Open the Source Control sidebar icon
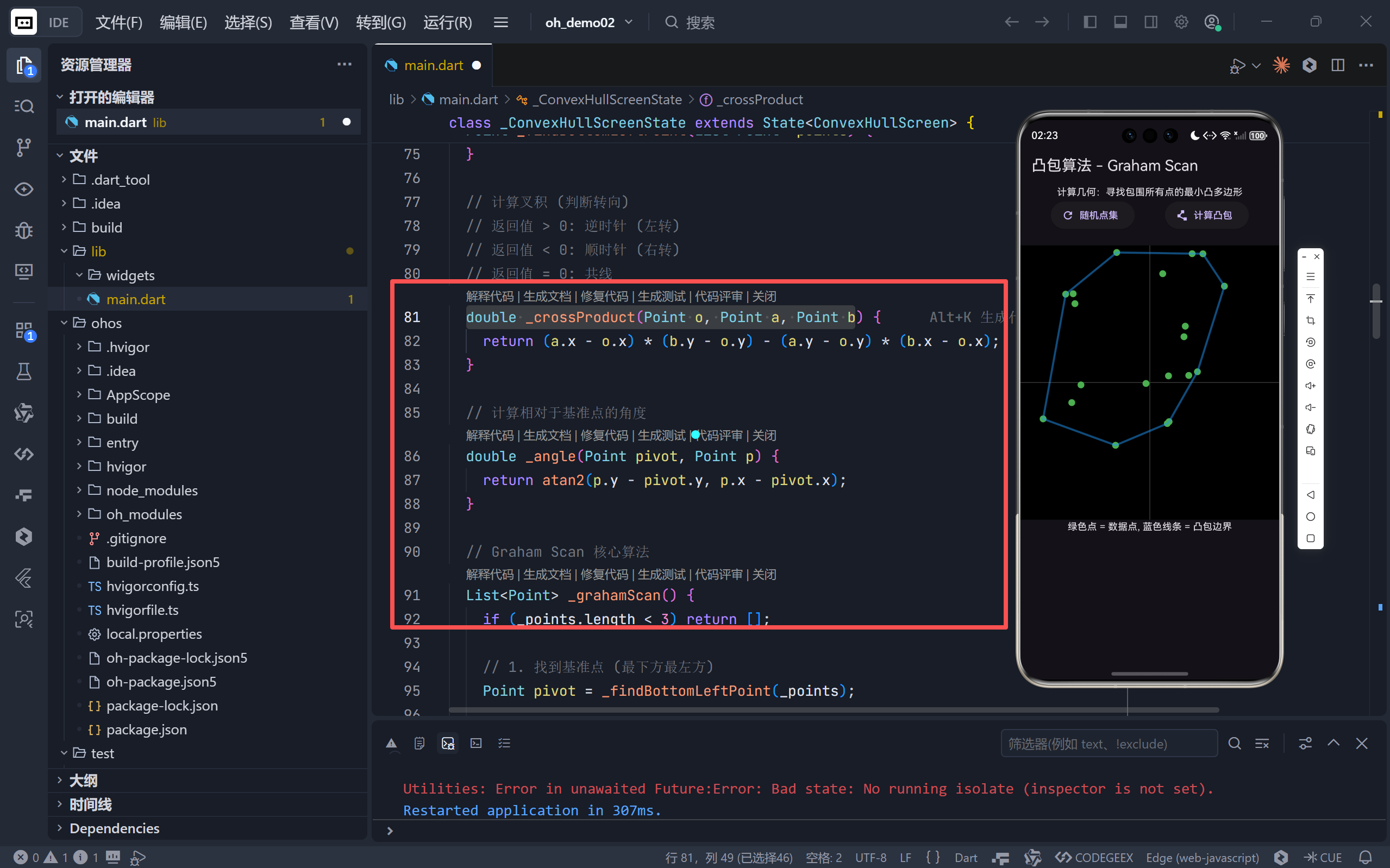1390x868 pixels. point(23,148)
